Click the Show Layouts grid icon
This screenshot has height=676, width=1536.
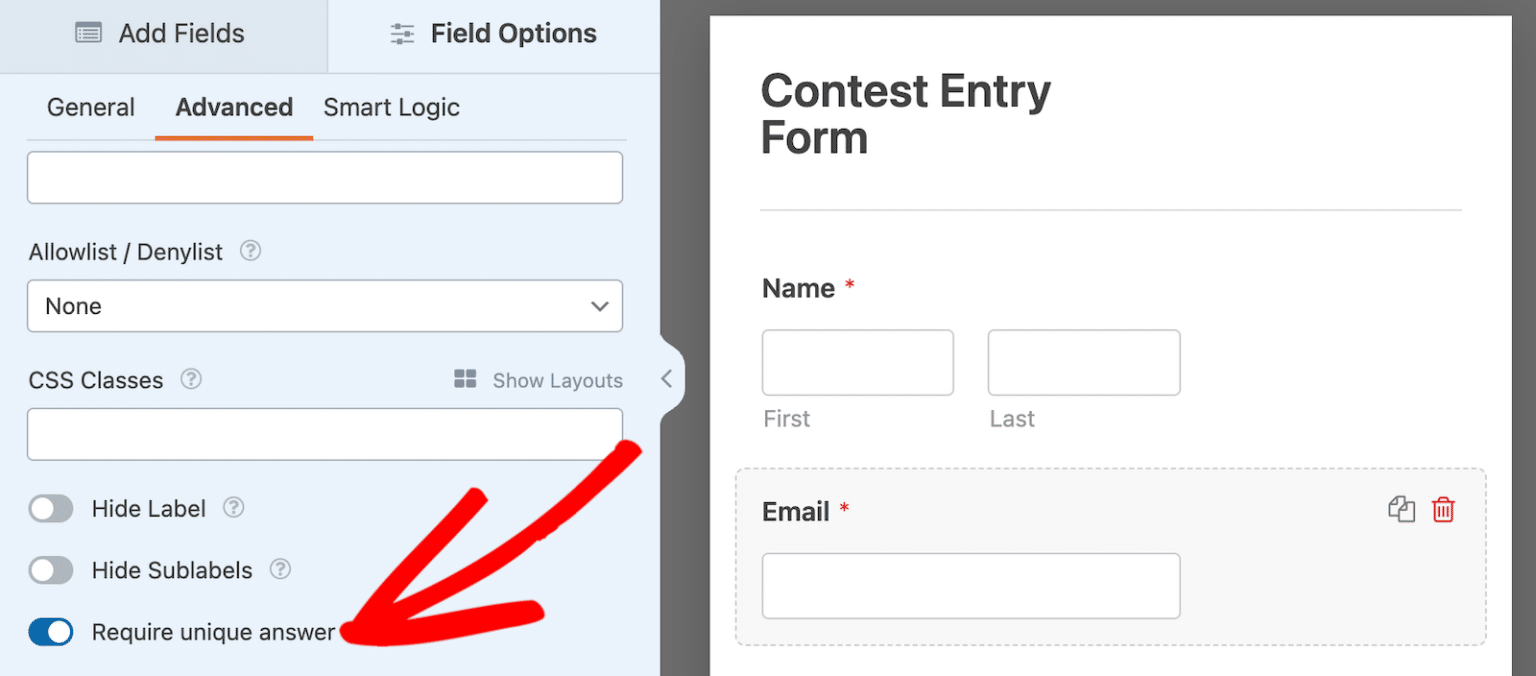(464, 380)
